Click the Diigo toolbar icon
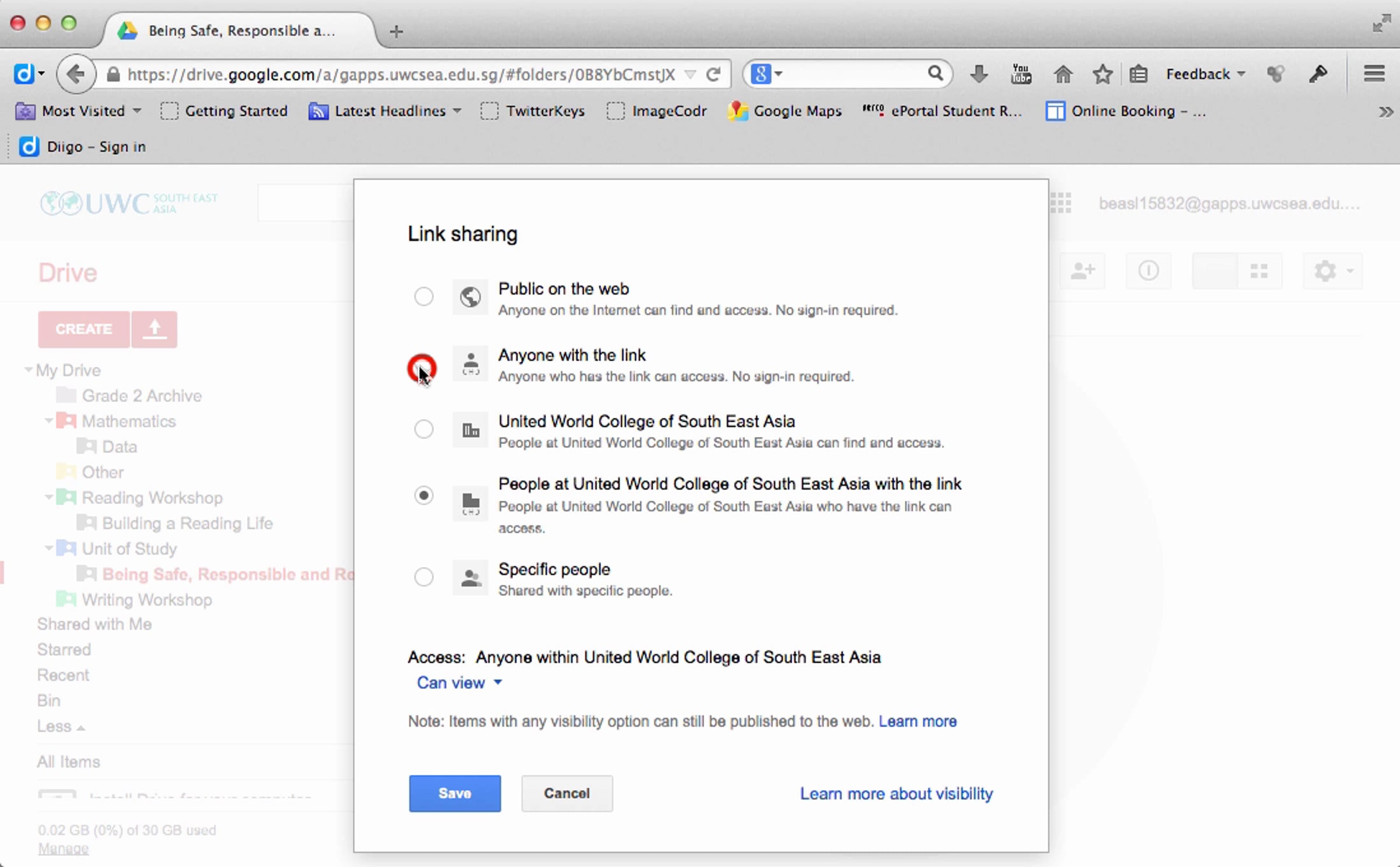Image resolution: width=1400 pixels, height=867 pixels. click(23, 74)
